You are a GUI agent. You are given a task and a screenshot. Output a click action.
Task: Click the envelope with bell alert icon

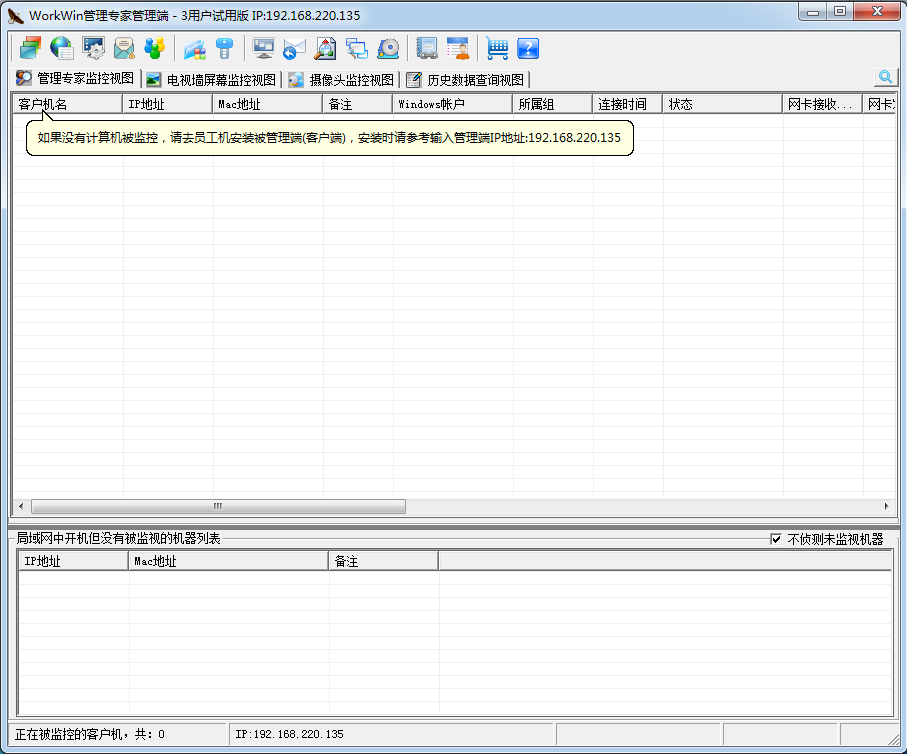click(x=124, y=48)
